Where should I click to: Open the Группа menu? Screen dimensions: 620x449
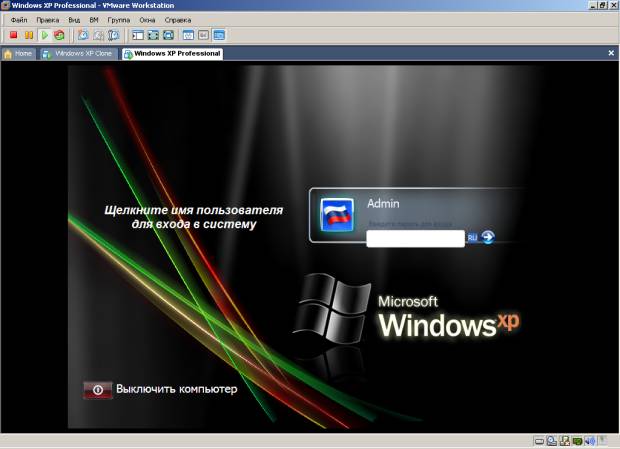[x=119, y=20]
